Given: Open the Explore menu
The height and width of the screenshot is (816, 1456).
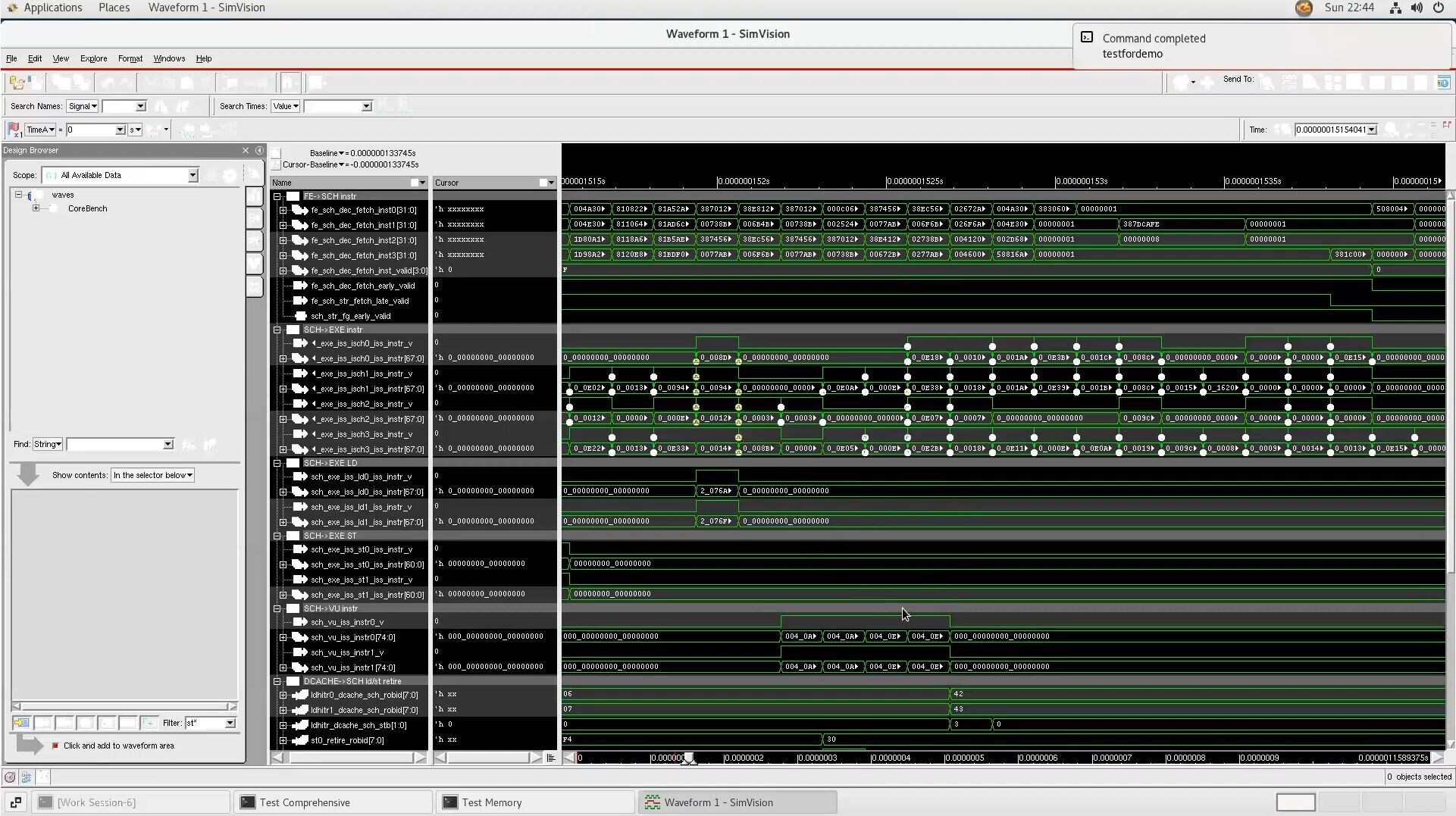Looking at the screenshot, I should click(94, 58).
